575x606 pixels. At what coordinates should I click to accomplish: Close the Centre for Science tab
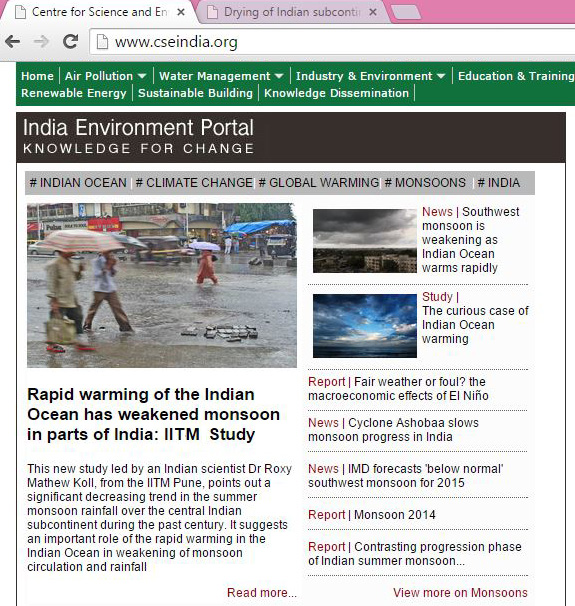[180, 12]
